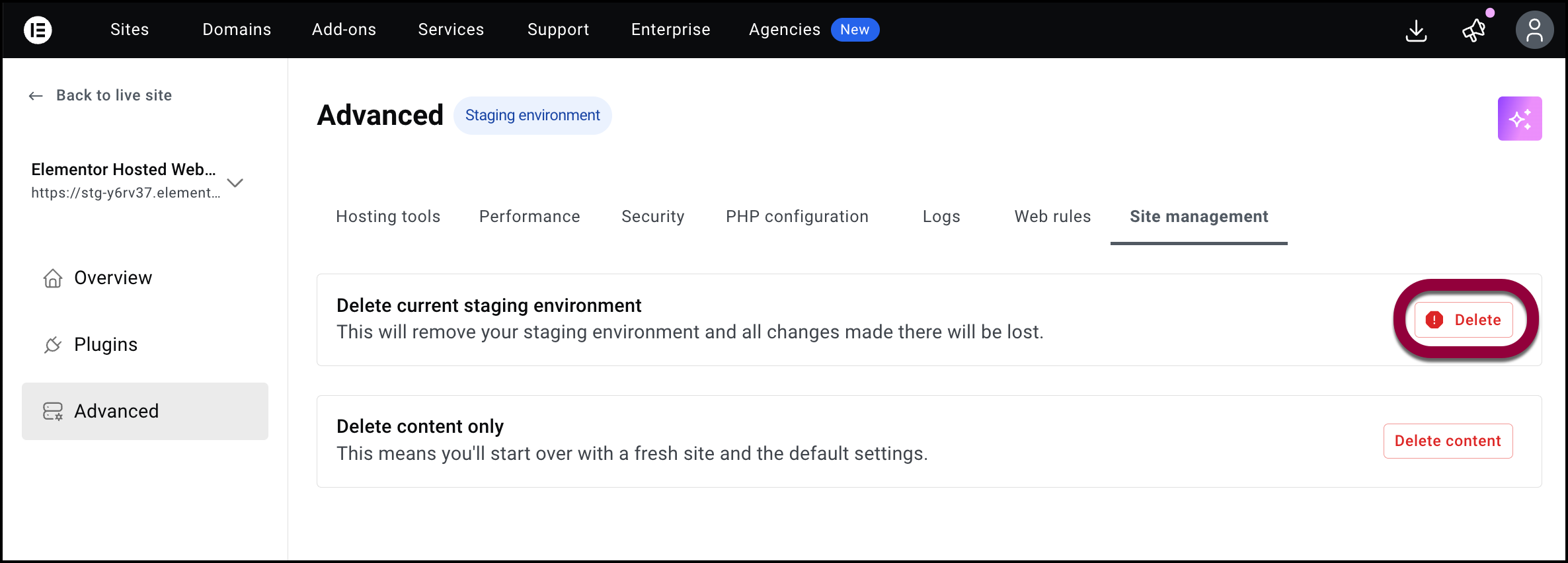Click the purple AI sparkle button
The height and width of the screenshot is (563, 1568).
(x=1519, y=119)
